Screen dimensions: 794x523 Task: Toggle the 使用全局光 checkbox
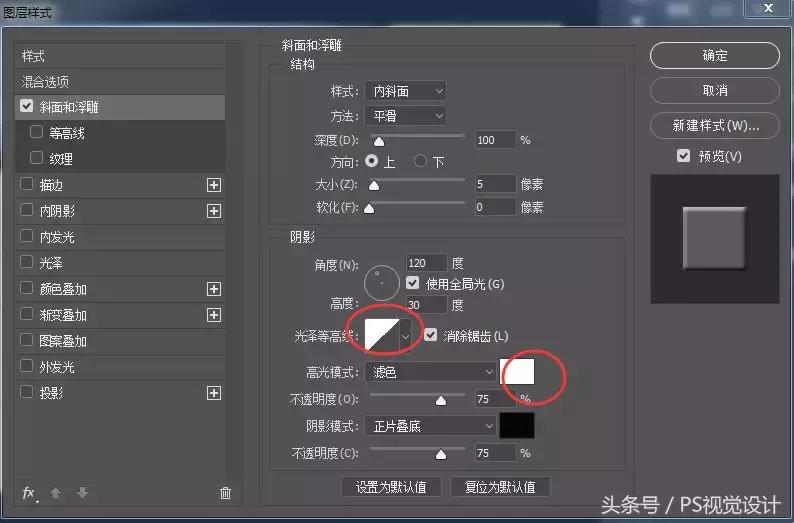click(413, 283)
